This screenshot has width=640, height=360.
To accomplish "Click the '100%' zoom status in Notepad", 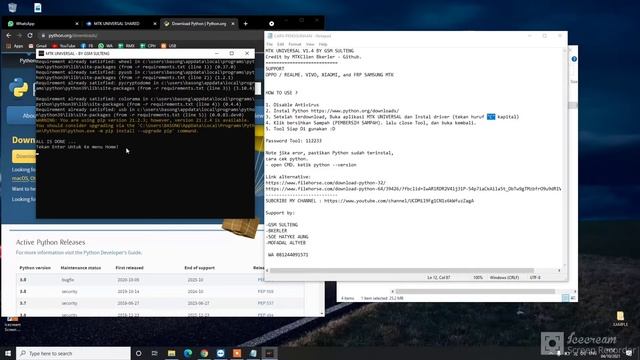I will [478, 278].
